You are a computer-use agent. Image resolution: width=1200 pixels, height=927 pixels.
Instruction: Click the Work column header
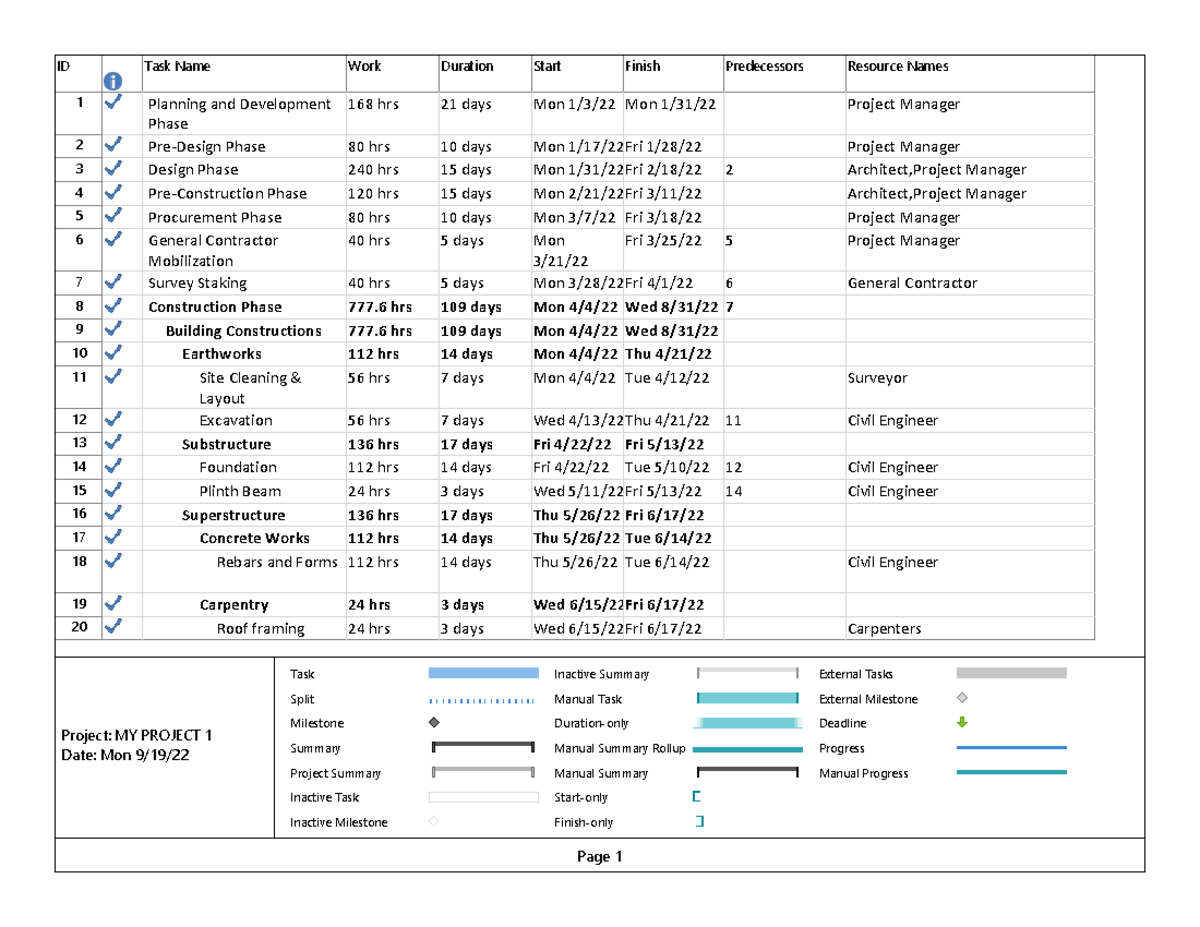pyautogui.click(x=365, y=66)
